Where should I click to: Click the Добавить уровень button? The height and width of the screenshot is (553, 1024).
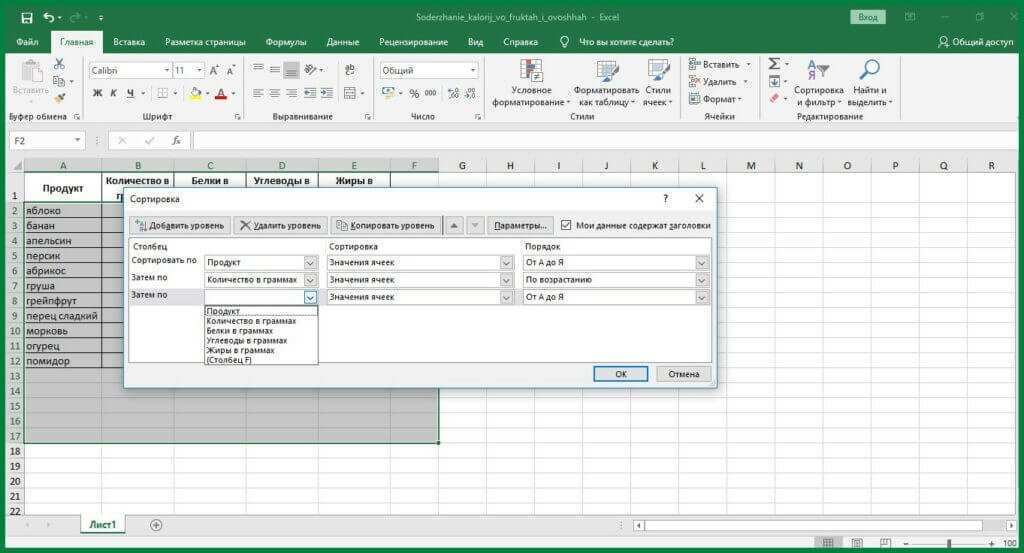click(x=180, y=226)
